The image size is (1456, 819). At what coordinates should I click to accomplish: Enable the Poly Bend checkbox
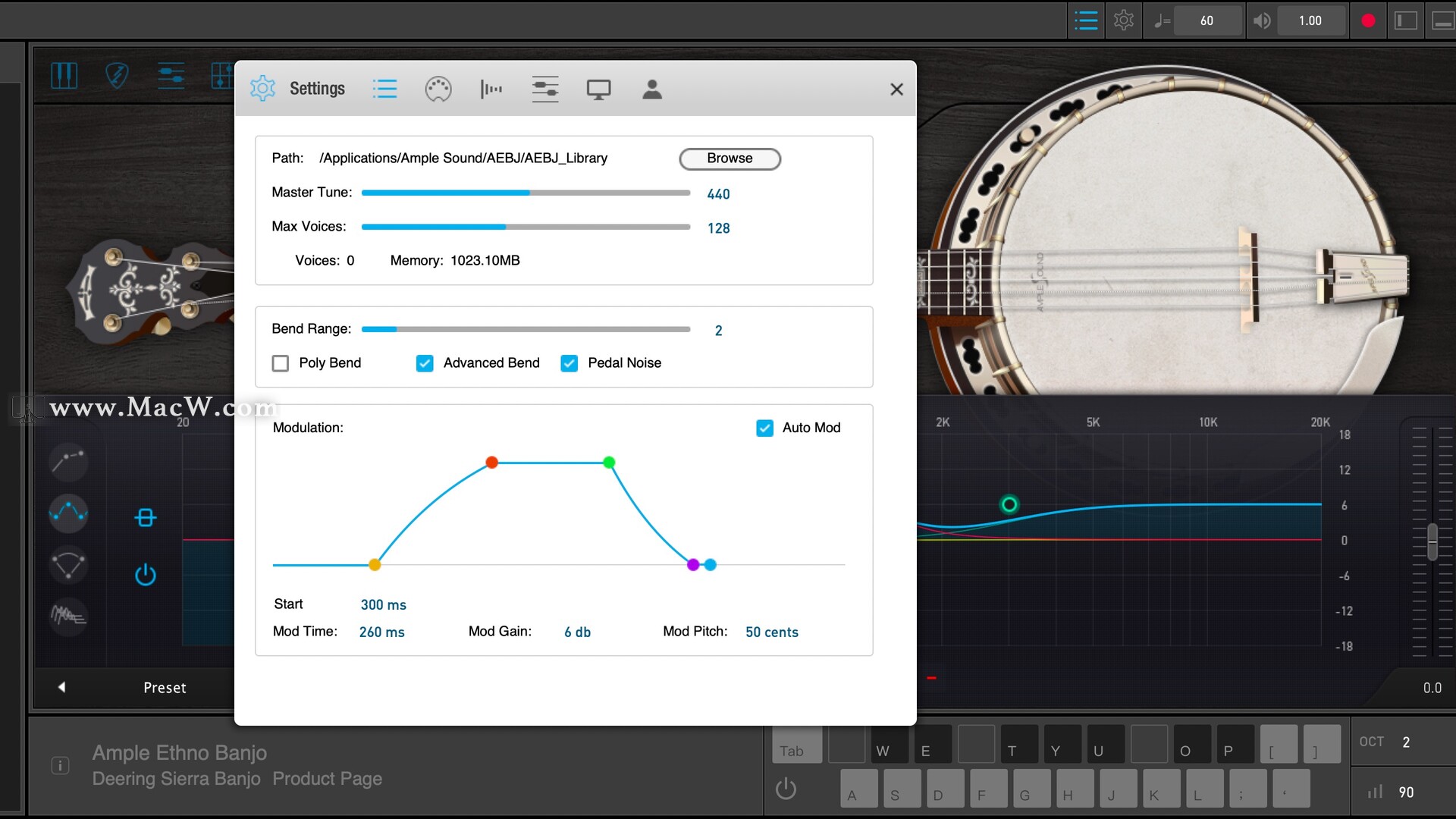[x=281, y=363]
